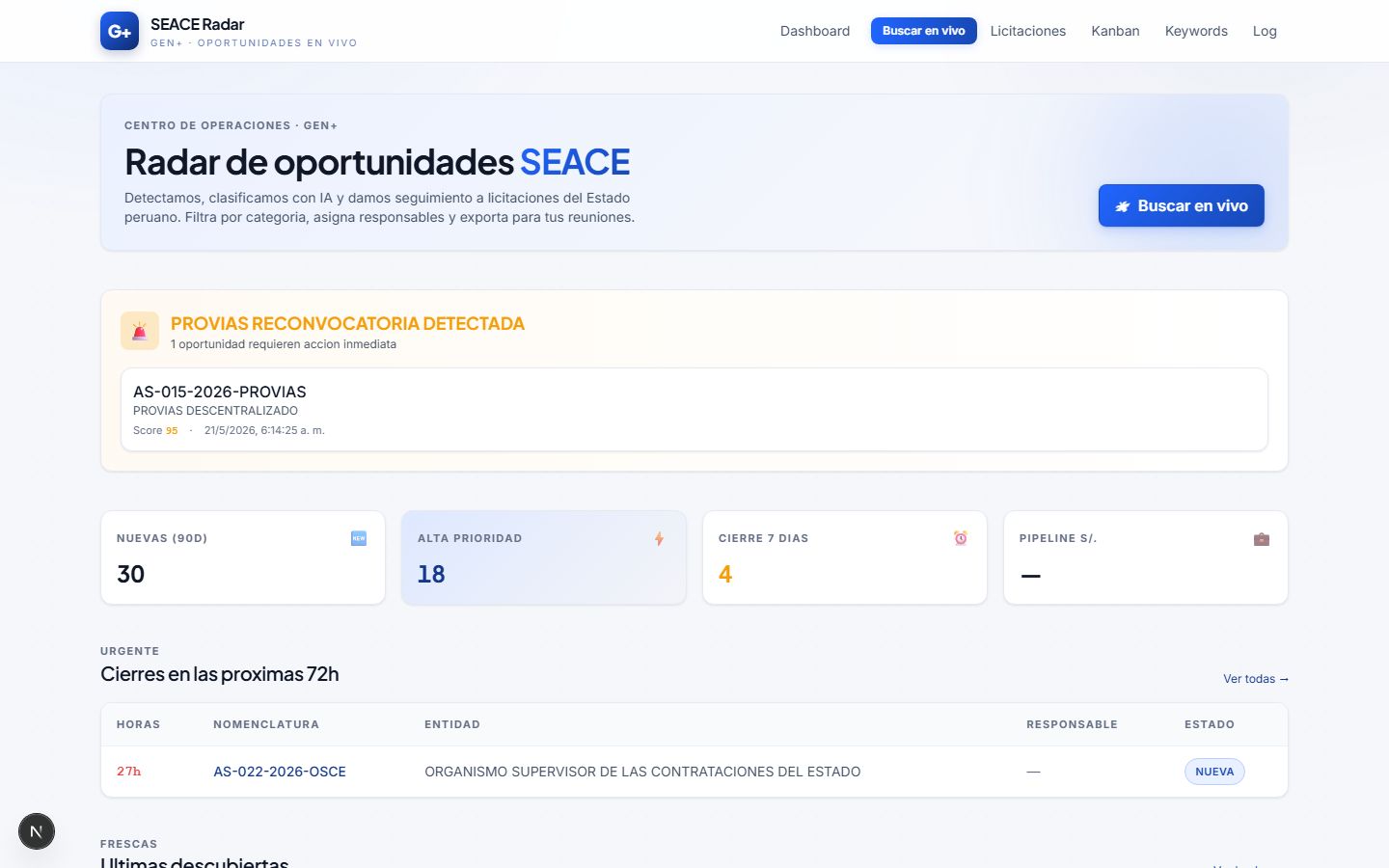Click the PROVIAS DESCENTRALIZADO entity text

[x=215, y=411]
